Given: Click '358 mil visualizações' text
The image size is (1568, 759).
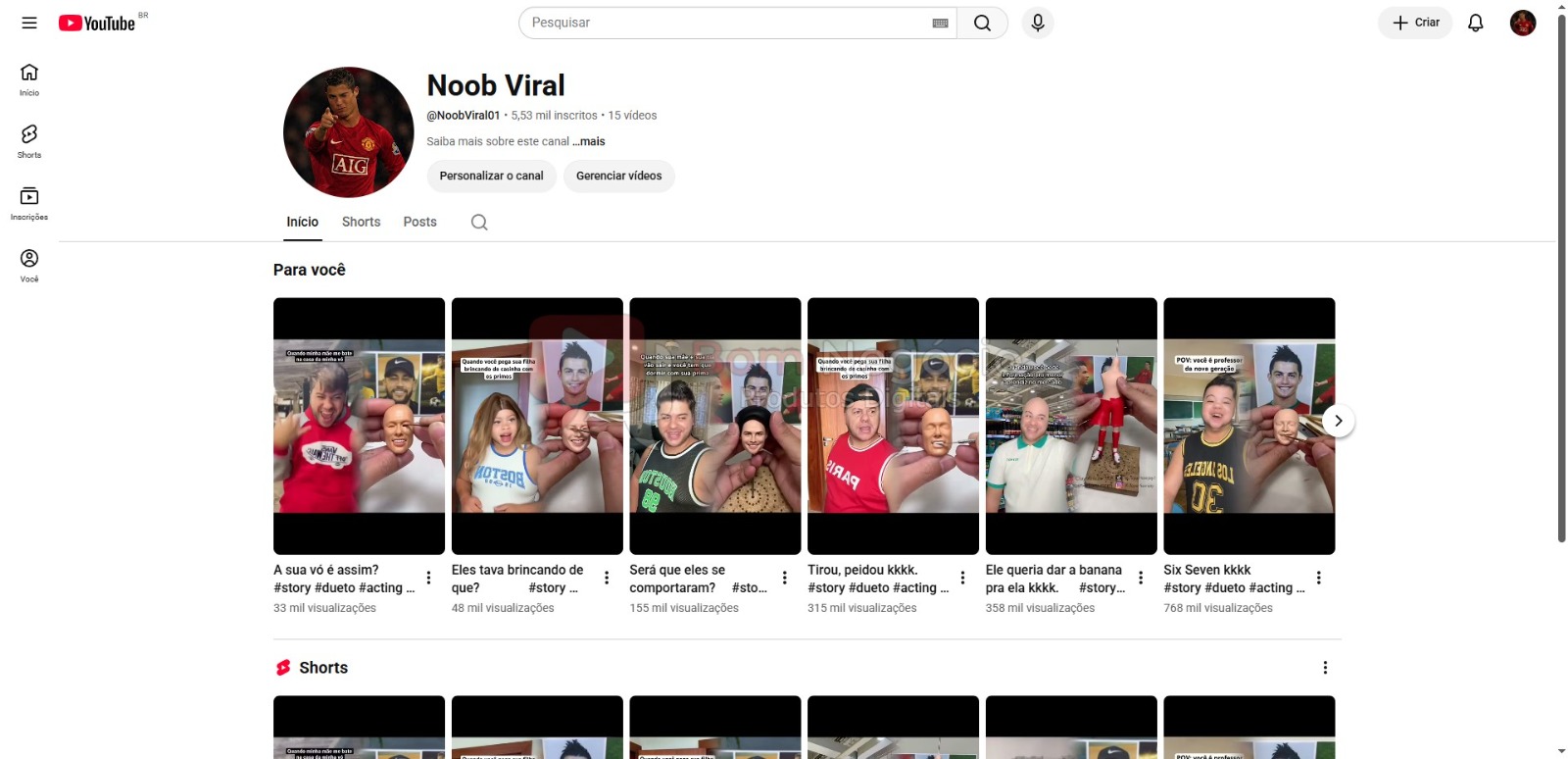Looking at the screenshot, I should pyautogui.click(x=1040, y=608).
